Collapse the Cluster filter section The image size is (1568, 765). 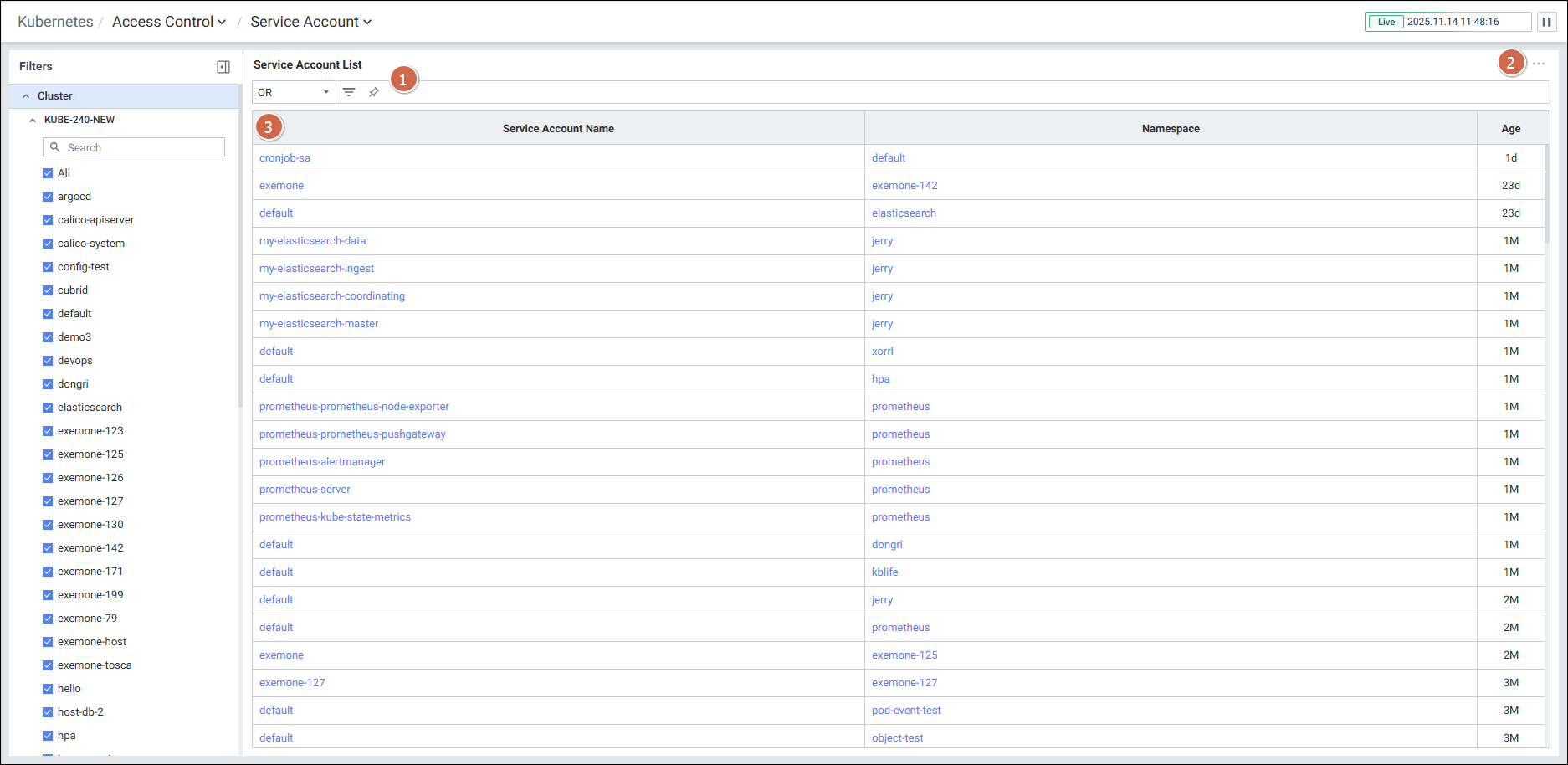(26, 96)
